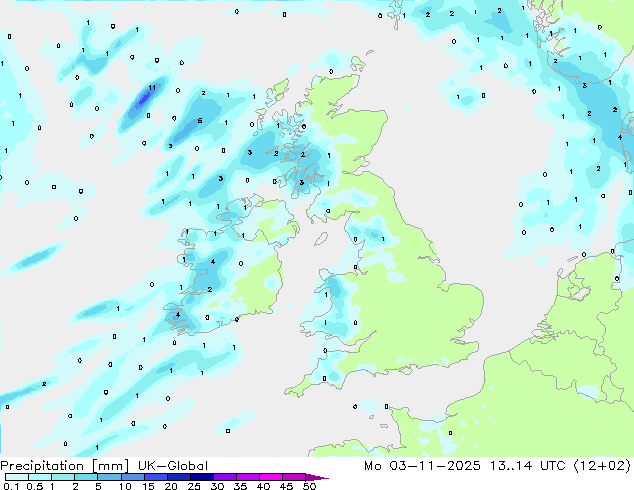The image size is (634, 490).
Task: Click the '50' legend scale label
Action: (309, 486)
